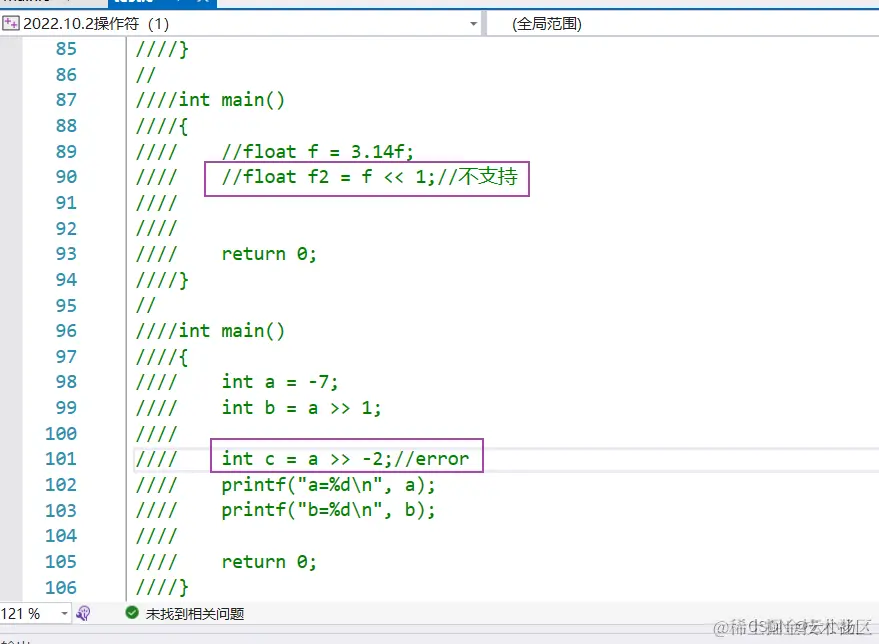Open the (全局范围) scope combo box
Viewport: 879px width, 644px height.
point(683,24)
